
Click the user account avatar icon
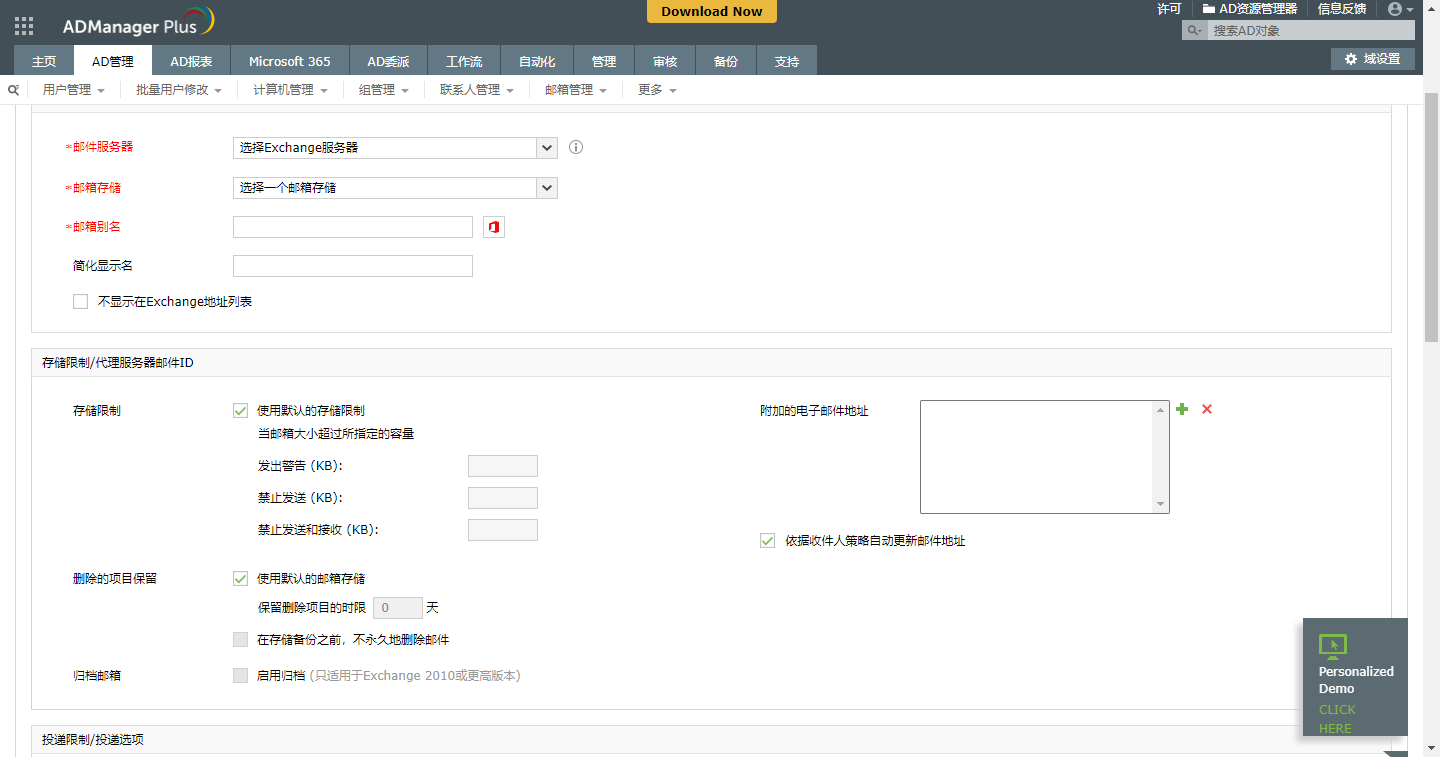1395,9
